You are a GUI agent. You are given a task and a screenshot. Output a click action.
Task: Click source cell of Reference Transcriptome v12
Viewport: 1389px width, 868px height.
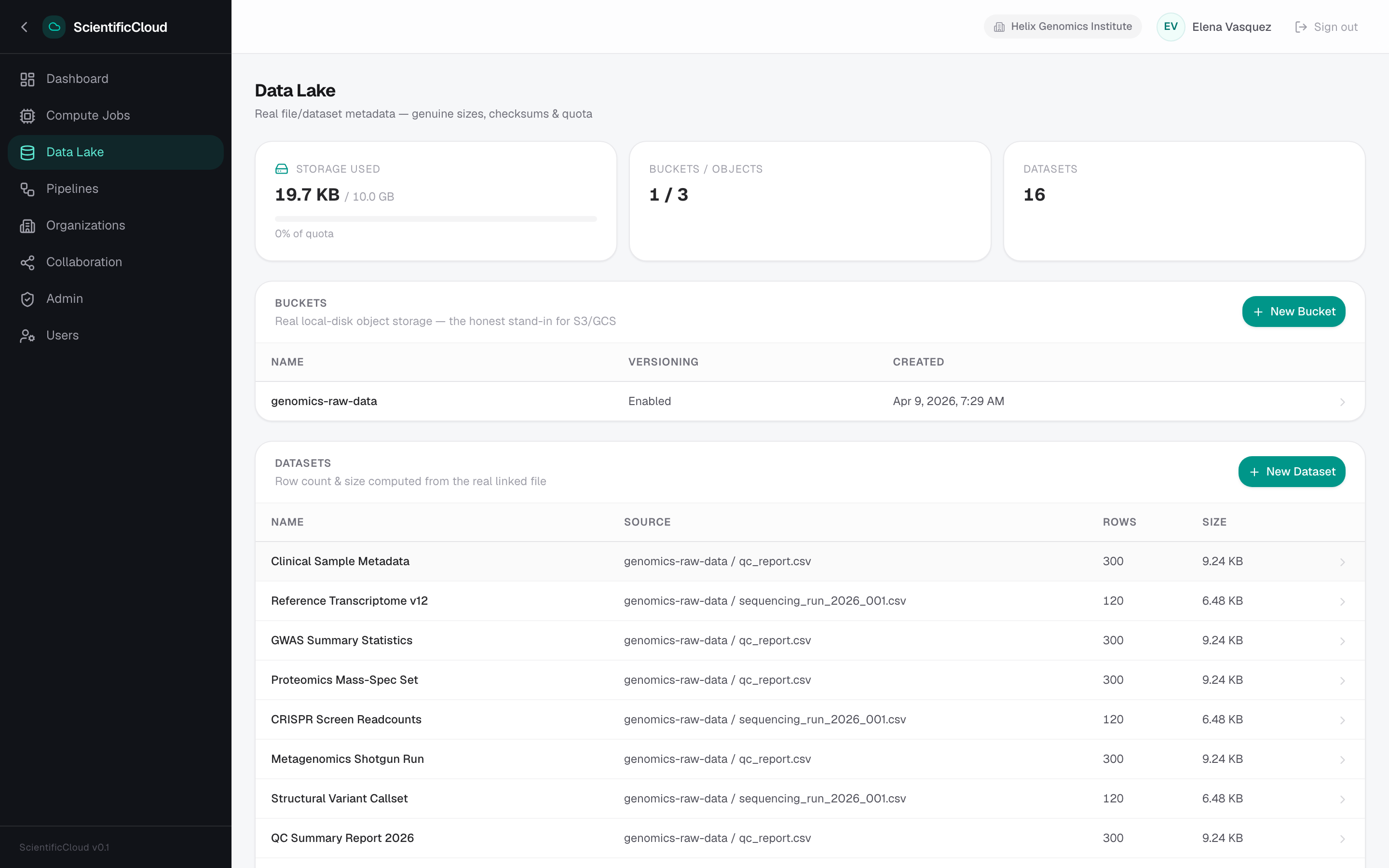(x=764, y=601)
